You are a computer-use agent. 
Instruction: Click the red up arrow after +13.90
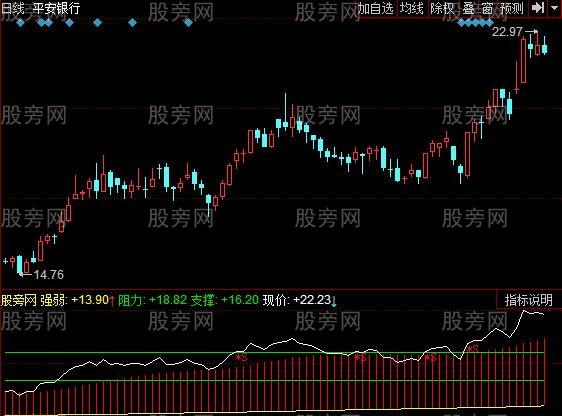coord(112,301)
